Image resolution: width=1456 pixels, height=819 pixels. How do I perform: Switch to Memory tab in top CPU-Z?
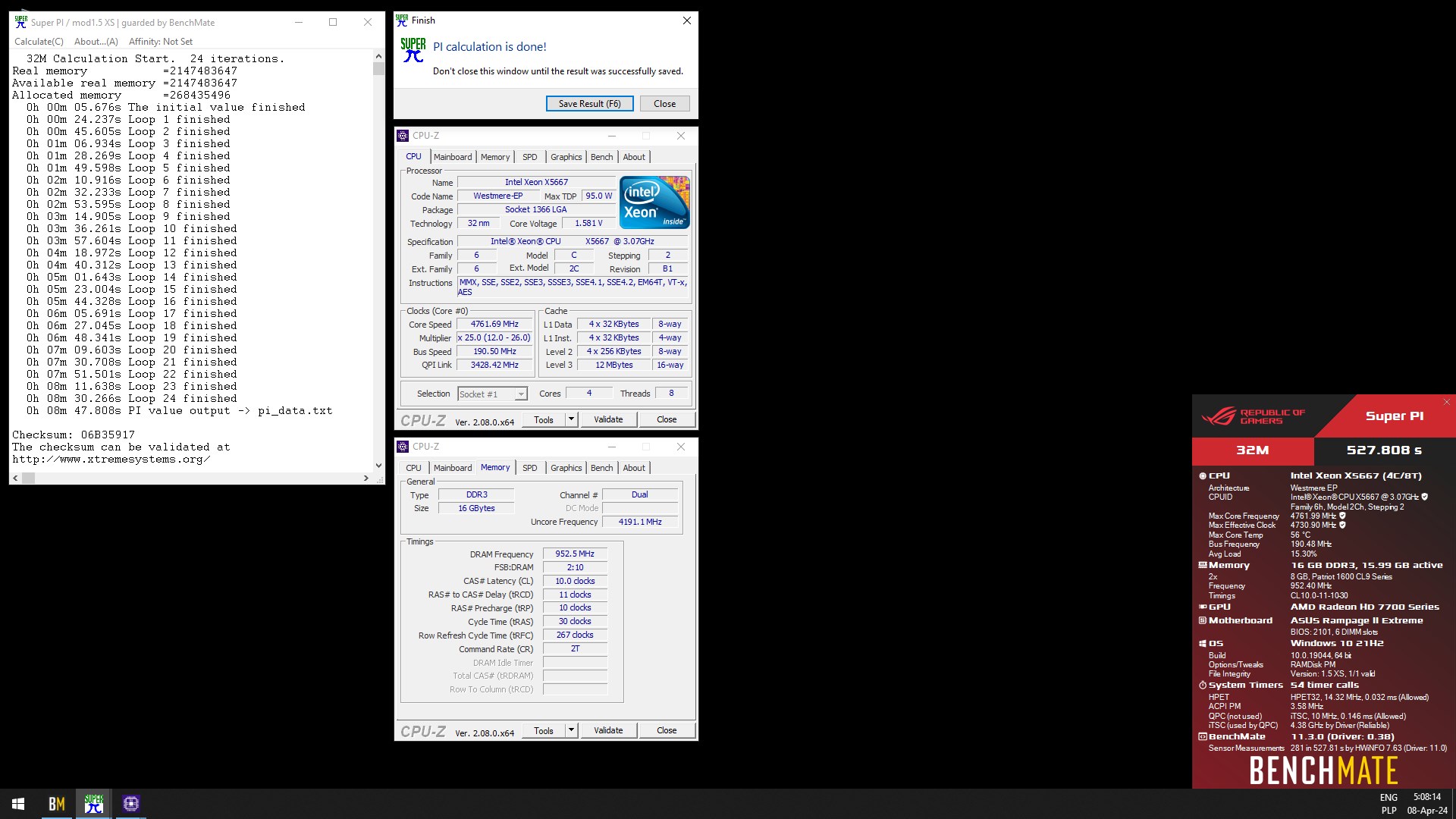[495, 157]
